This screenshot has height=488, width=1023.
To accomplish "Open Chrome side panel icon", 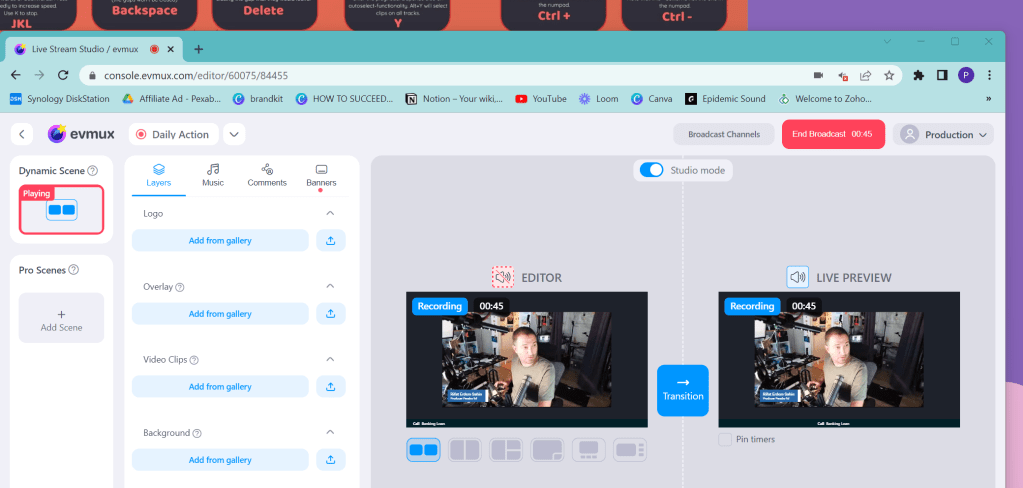I will coord(942,75).
